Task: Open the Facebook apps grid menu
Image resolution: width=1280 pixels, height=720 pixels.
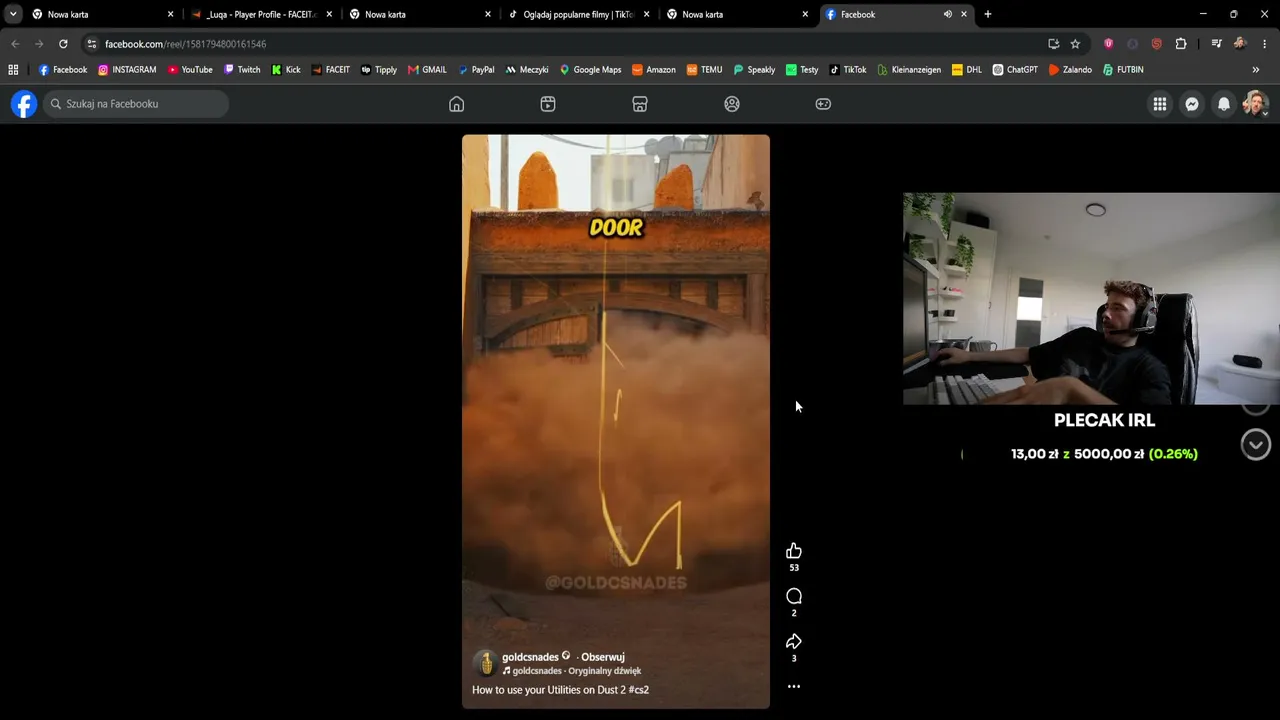Action: [1160, 104]
